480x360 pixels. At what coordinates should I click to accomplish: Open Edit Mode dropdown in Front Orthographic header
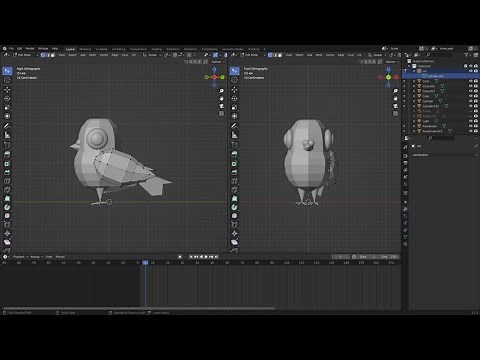254,55
